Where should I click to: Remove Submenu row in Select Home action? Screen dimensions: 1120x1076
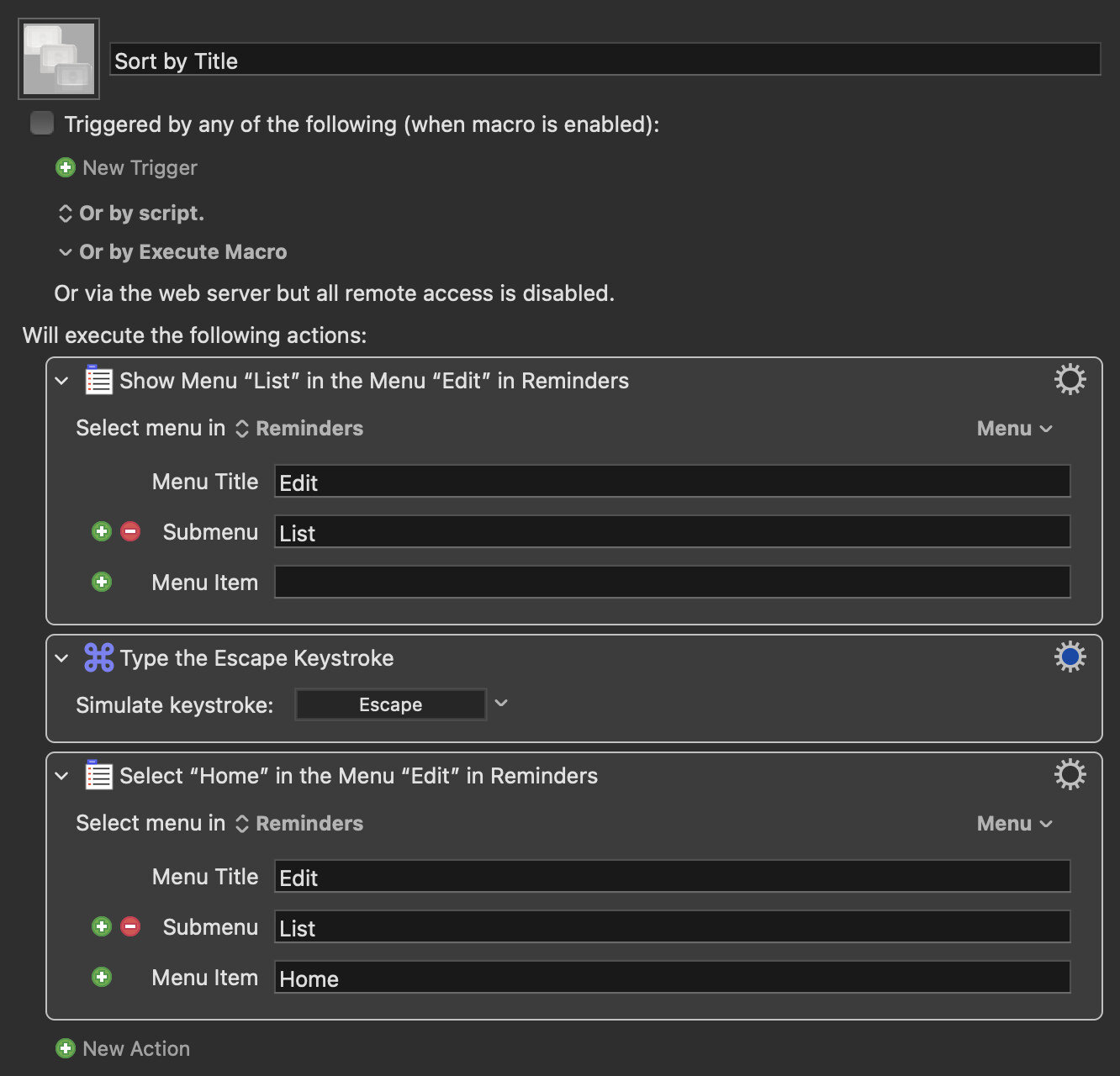(x=130, y=926)
